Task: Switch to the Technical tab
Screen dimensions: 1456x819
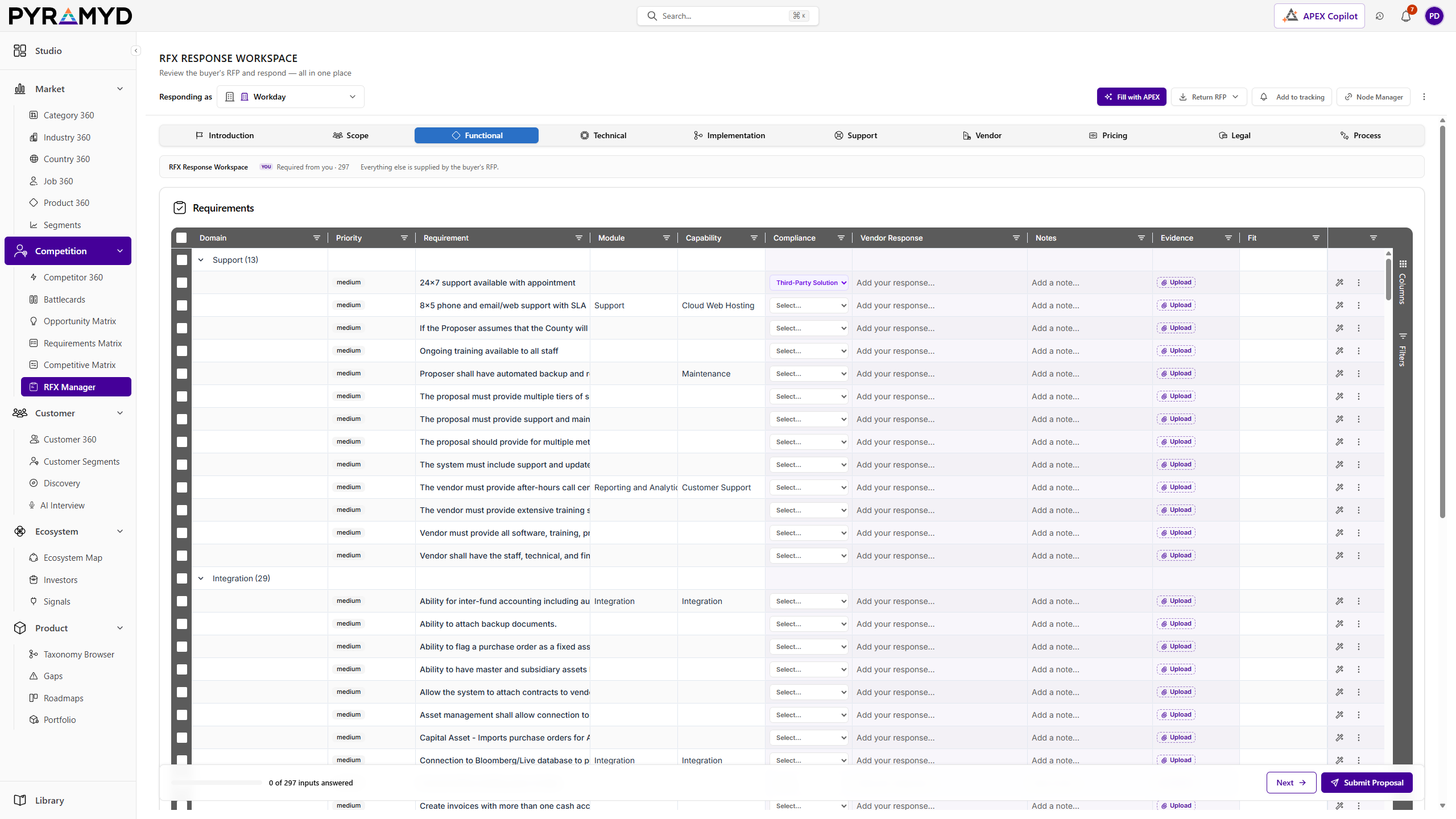Action: pos(603,135)
